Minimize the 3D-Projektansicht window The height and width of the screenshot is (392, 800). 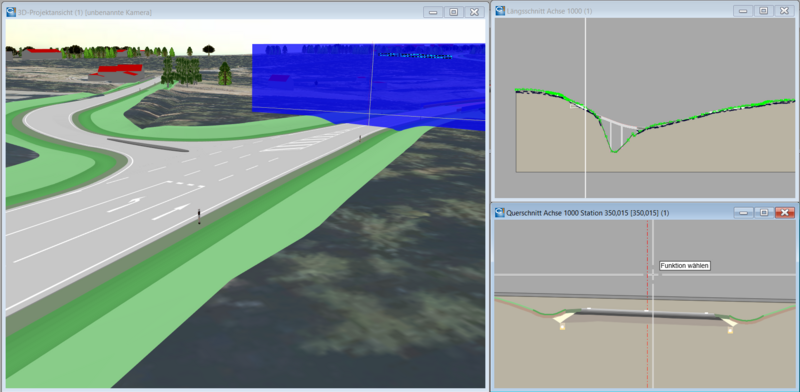(433, 12)
